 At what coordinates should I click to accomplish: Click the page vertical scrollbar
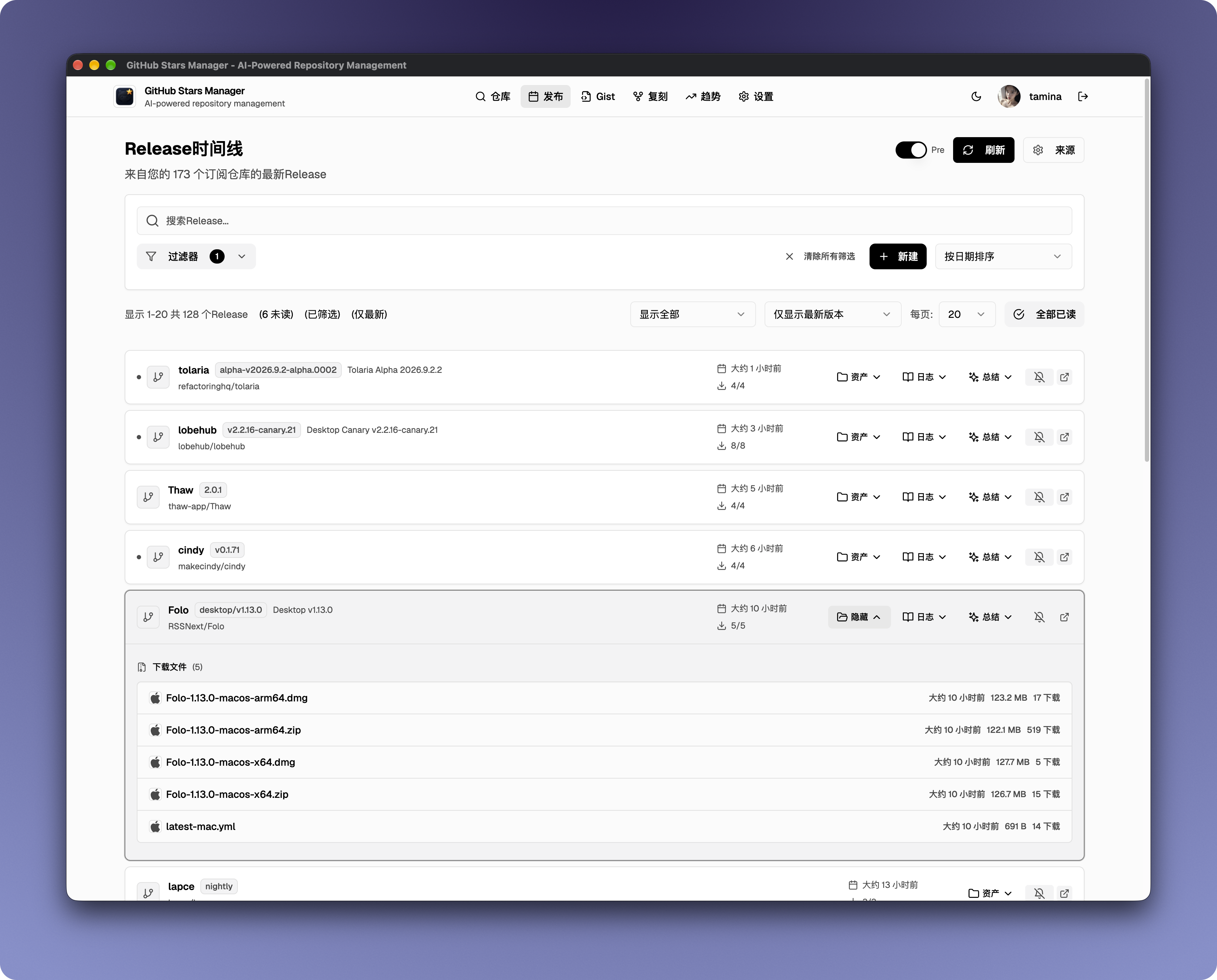(x=1146, y=271)
